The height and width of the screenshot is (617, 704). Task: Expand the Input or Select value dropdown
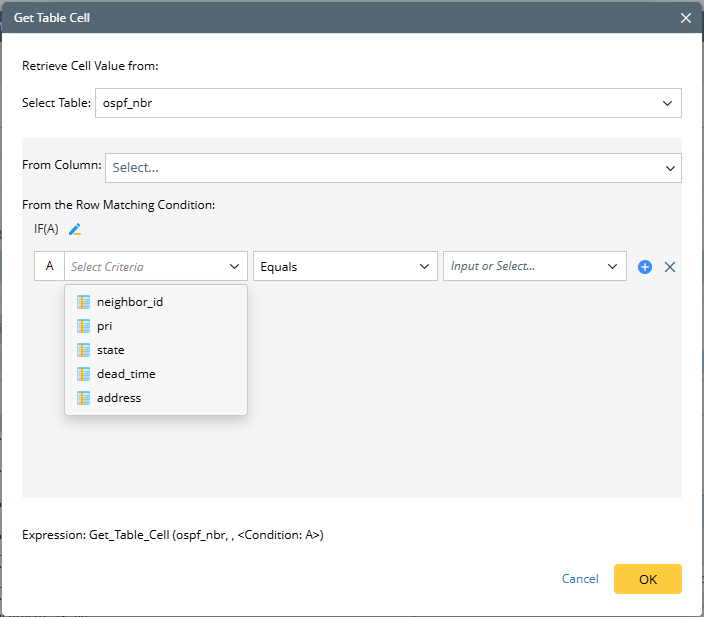pos(534,267)
